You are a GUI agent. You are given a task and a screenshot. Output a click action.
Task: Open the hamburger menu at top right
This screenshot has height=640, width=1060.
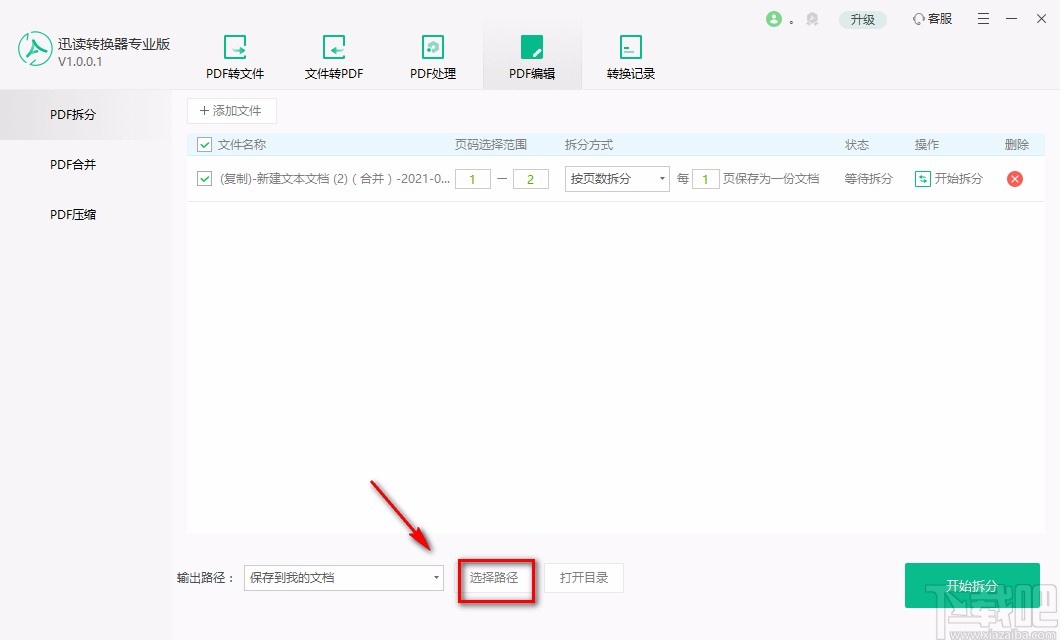pos(983,18)
